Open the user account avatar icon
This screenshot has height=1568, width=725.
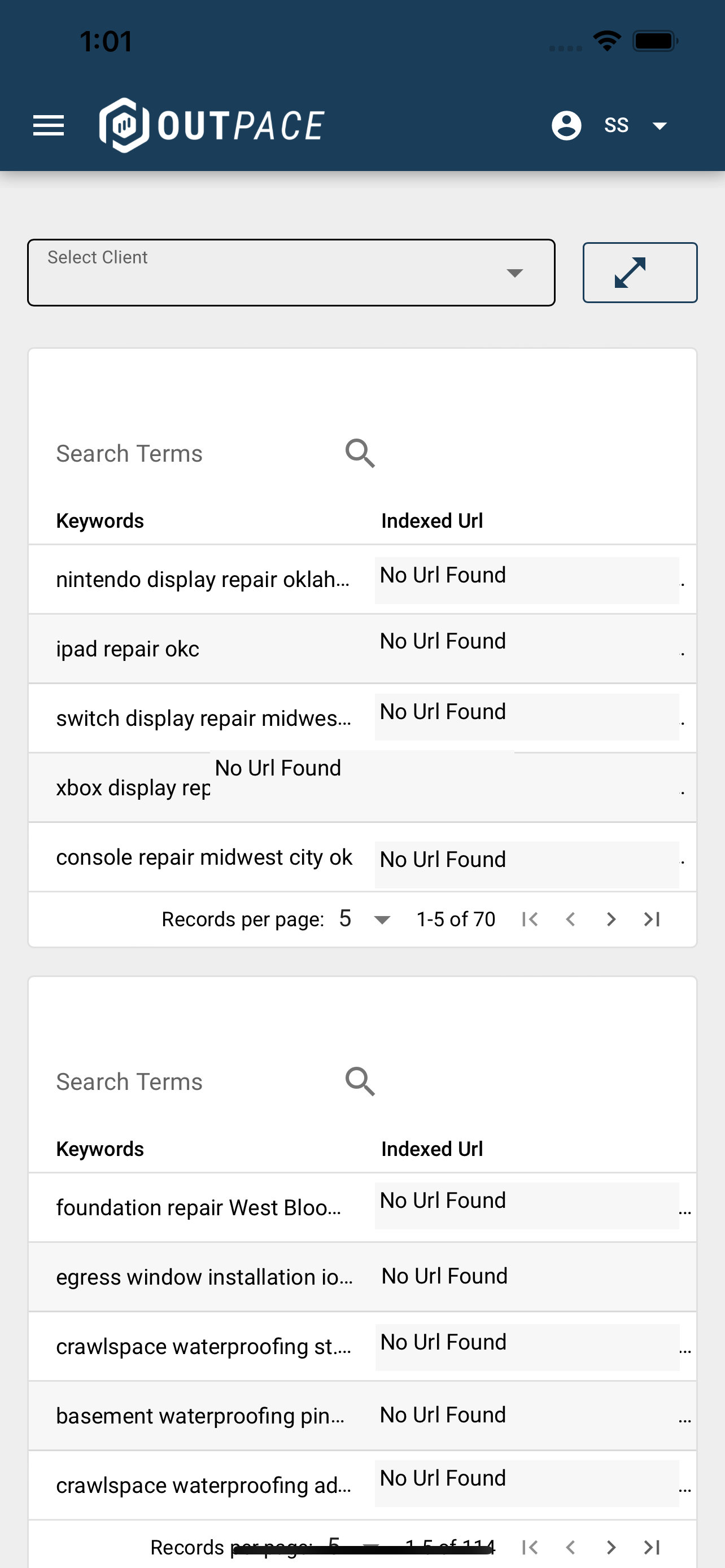(566, 125)
